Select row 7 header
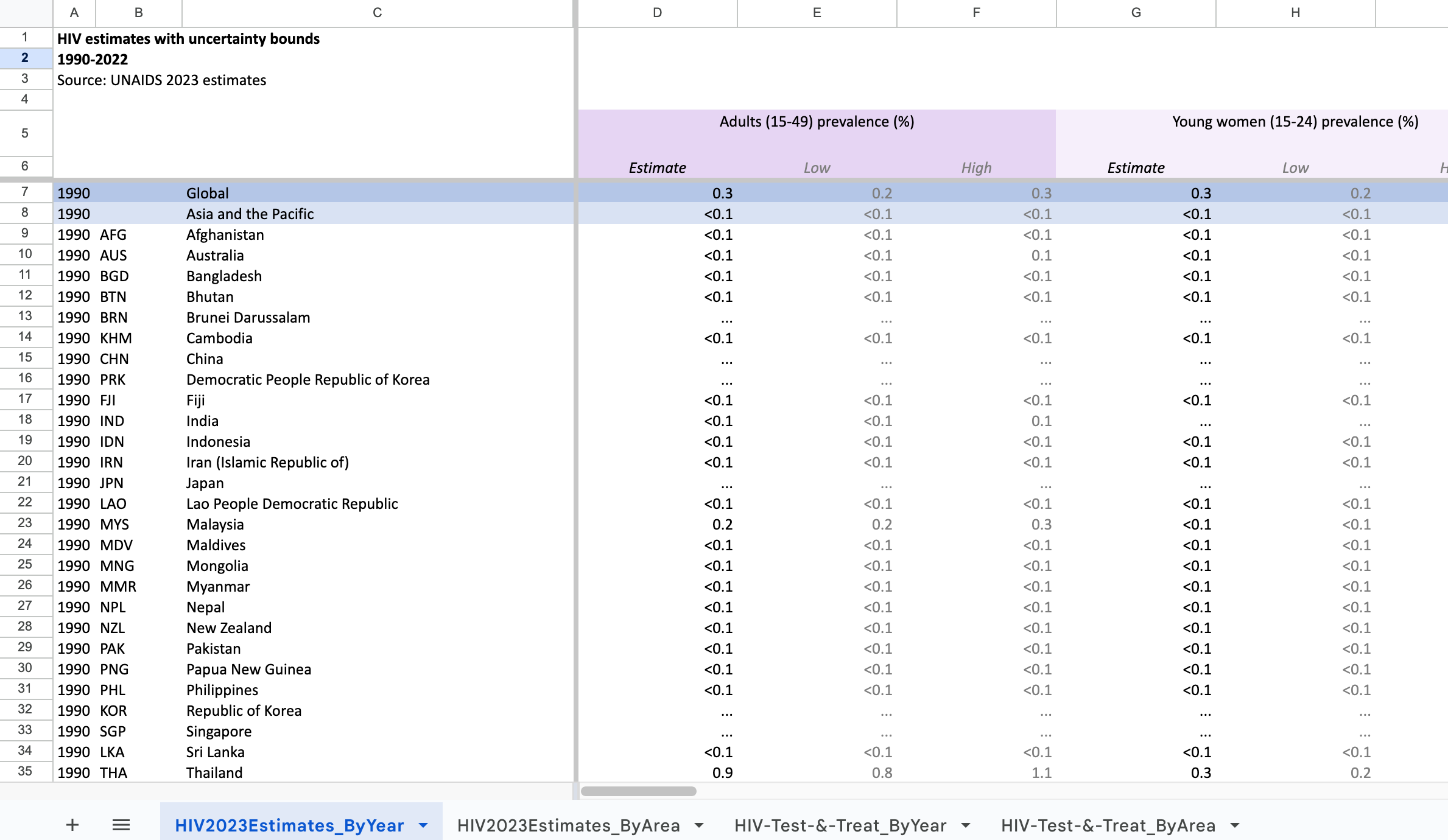Screen dimensions: 1448x840 (x=25, y=192)
